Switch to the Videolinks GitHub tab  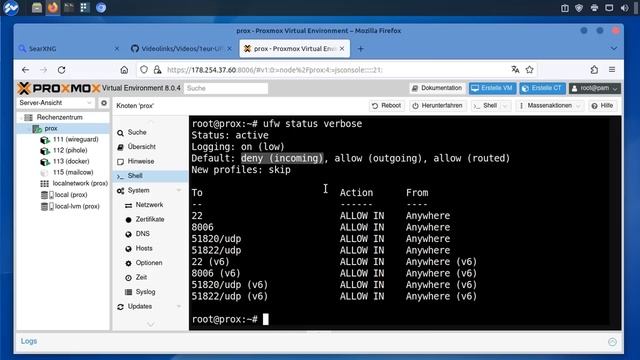tap(180, 49)
